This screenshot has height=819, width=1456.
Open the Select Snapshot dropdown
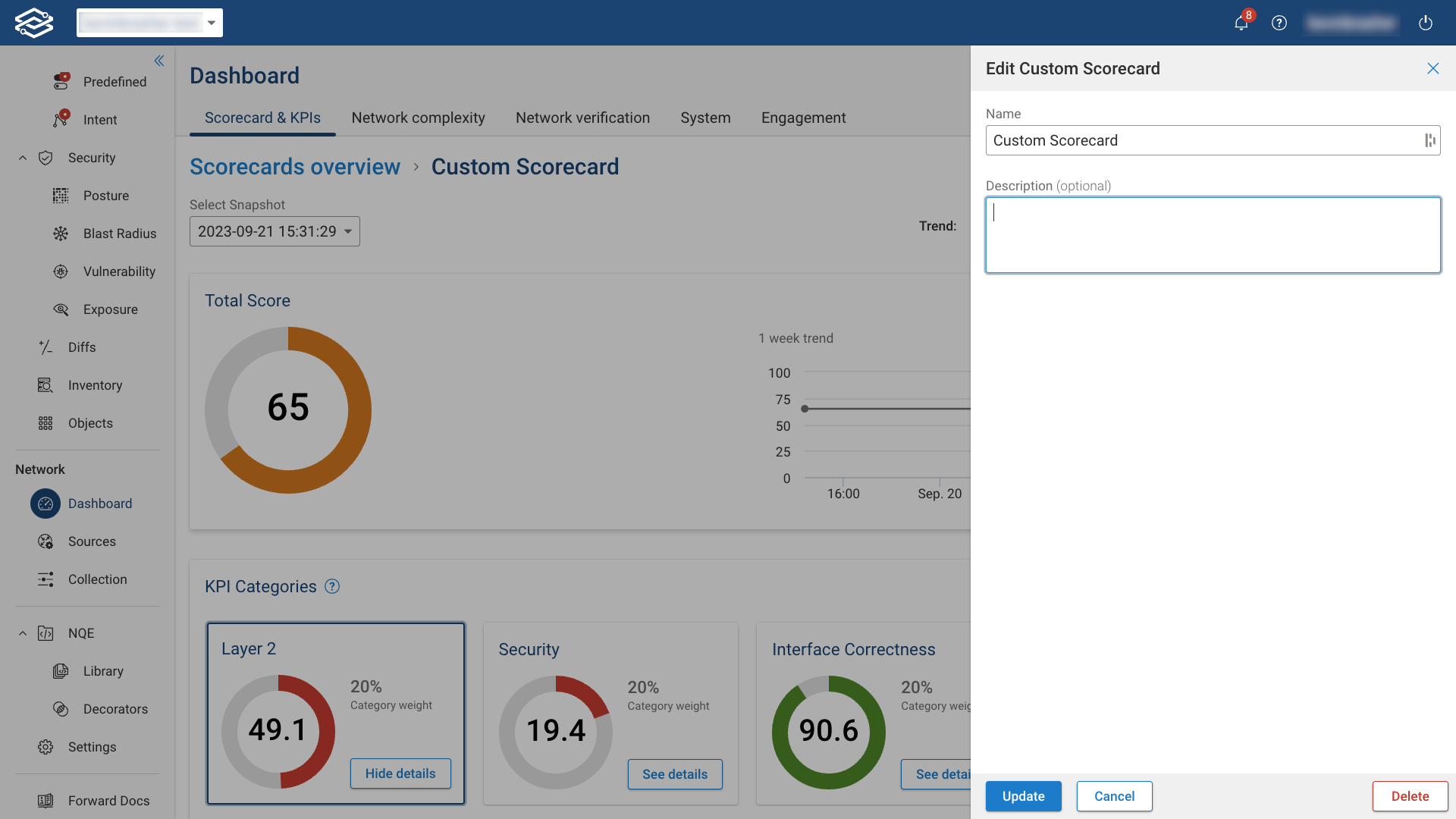point(275,231)
